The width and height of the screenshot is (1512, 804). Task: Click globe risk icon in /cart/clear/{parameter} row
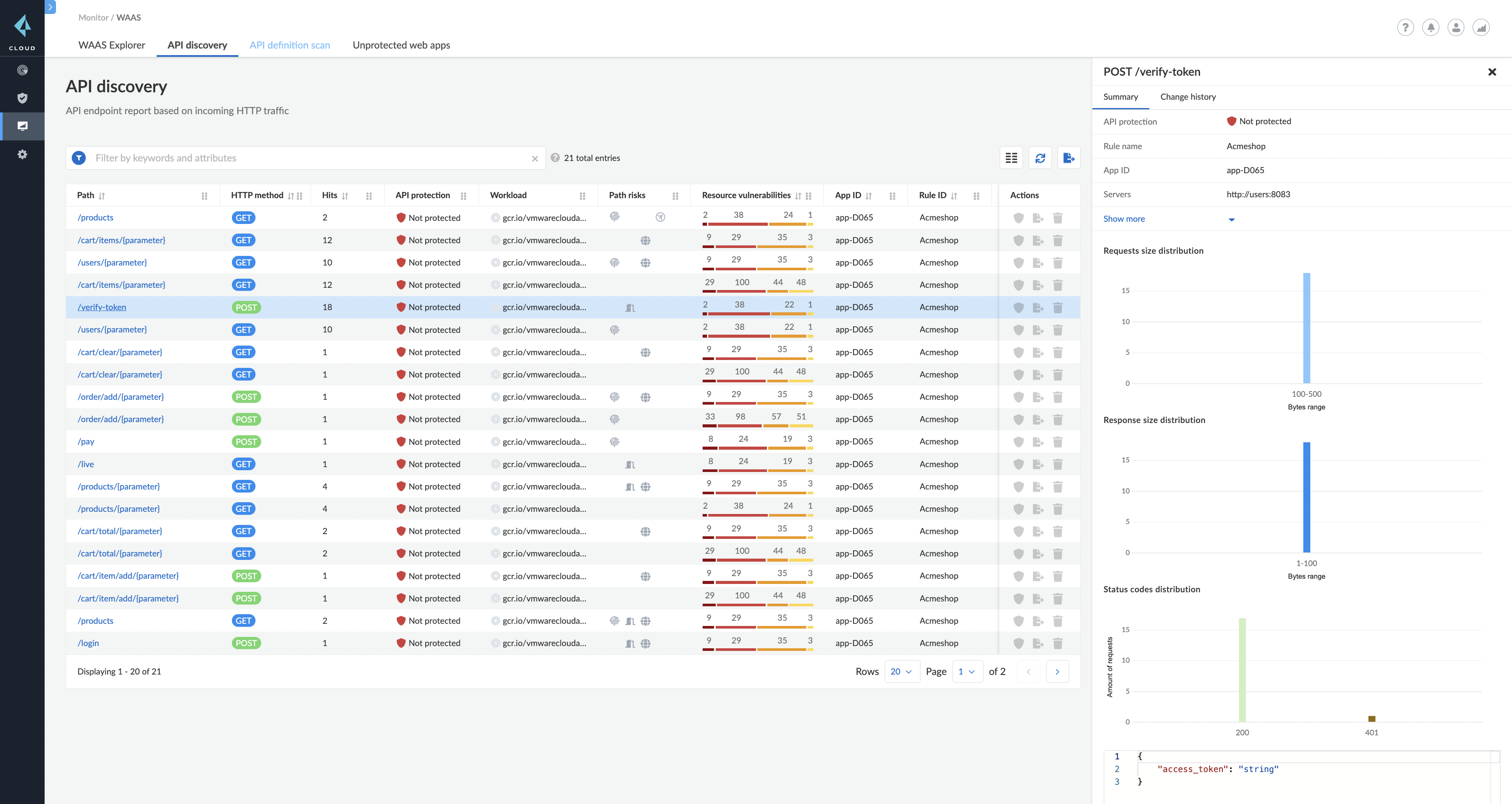[645, 352]
